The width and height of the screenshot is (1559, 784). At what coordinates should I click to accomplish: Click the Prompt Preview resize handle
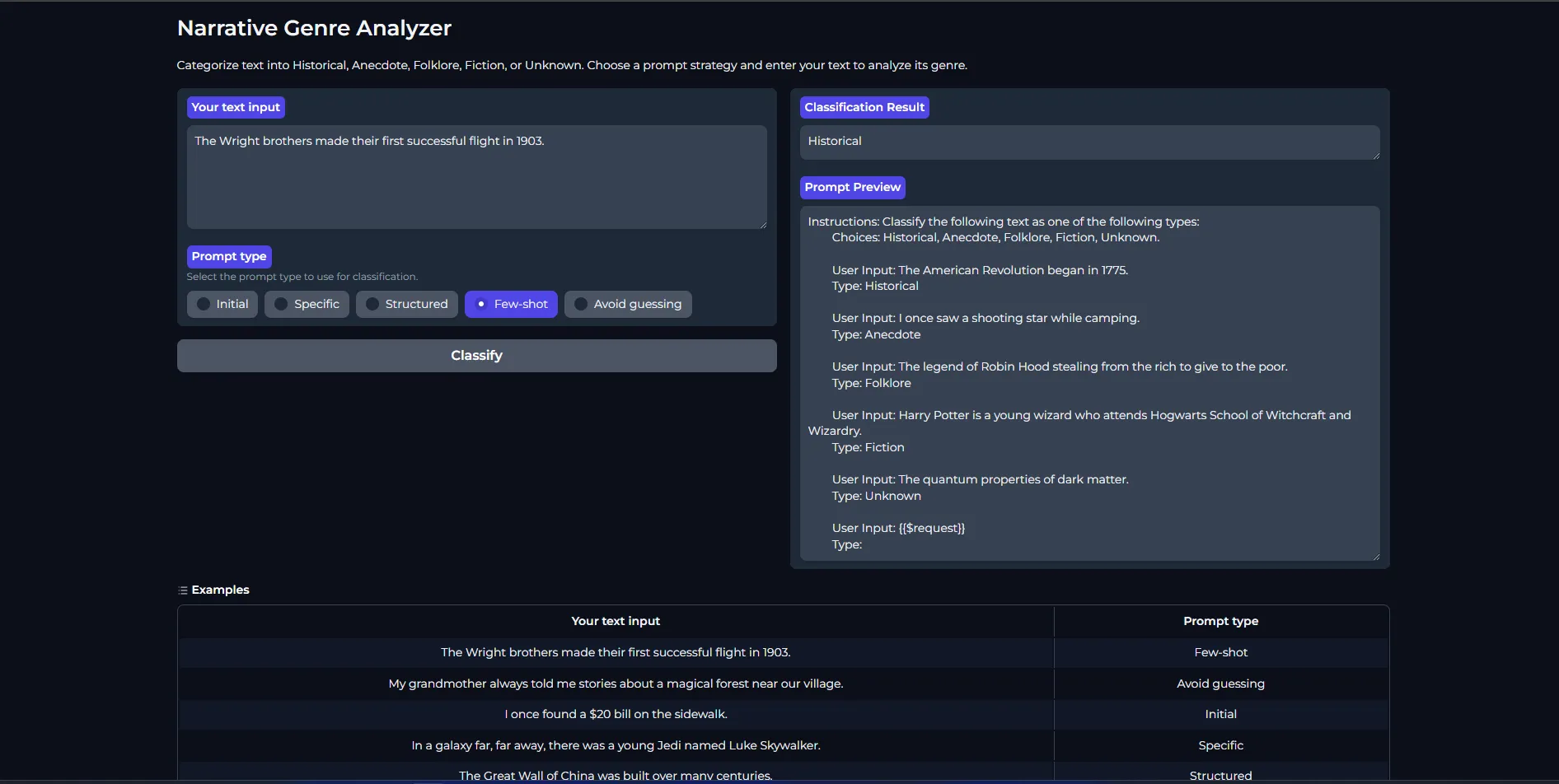(1376, 557)
